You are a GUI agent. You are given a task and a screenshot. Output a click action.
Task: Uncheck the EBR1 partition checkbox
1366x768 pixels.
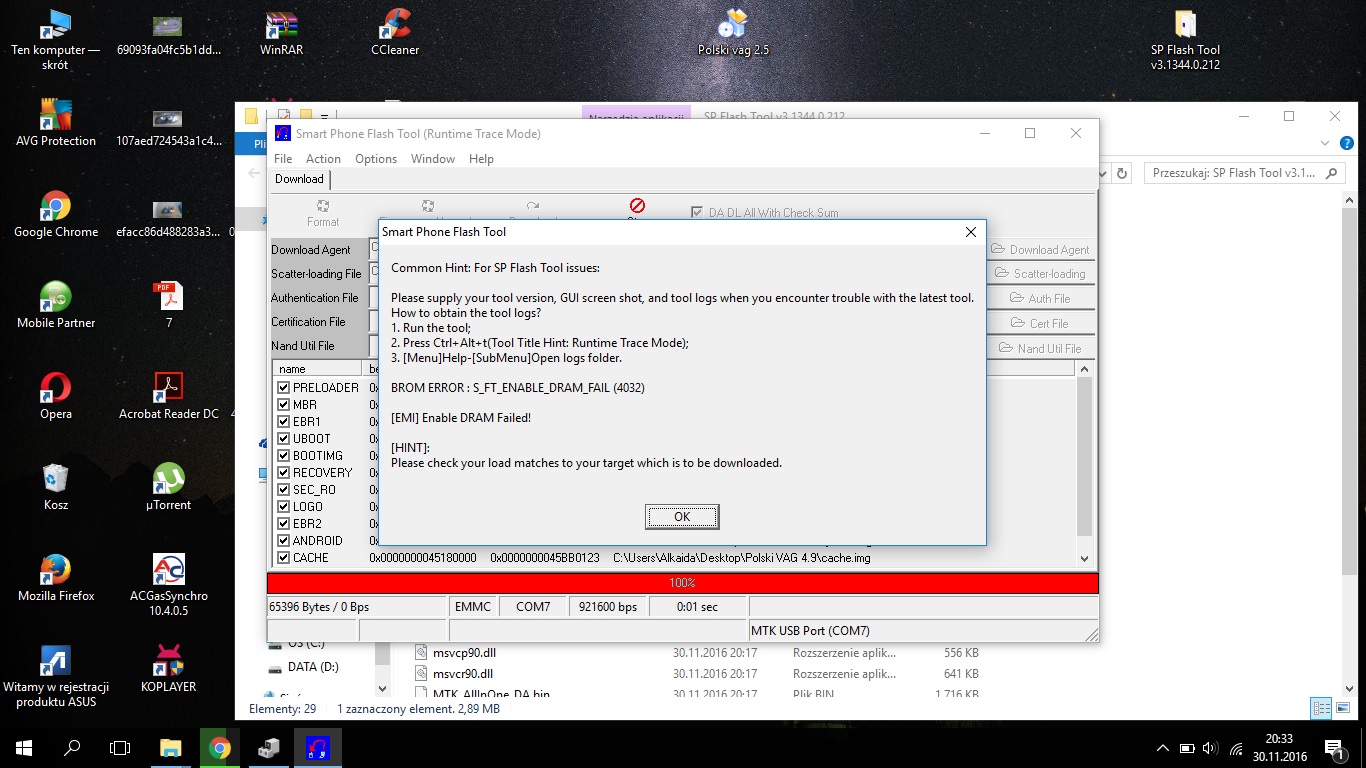coord(284,422)
